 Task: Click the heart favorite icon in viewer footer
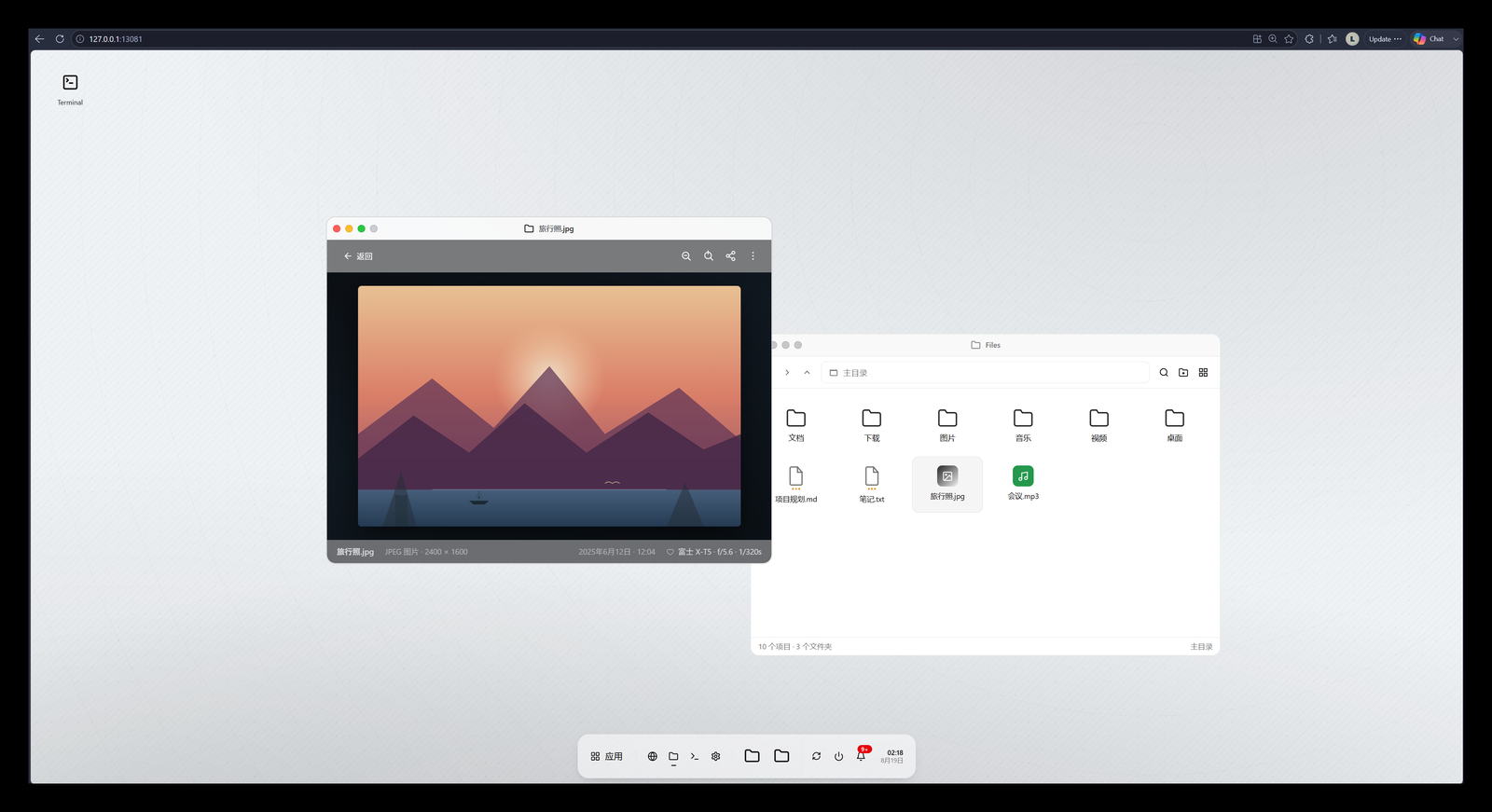670,552
